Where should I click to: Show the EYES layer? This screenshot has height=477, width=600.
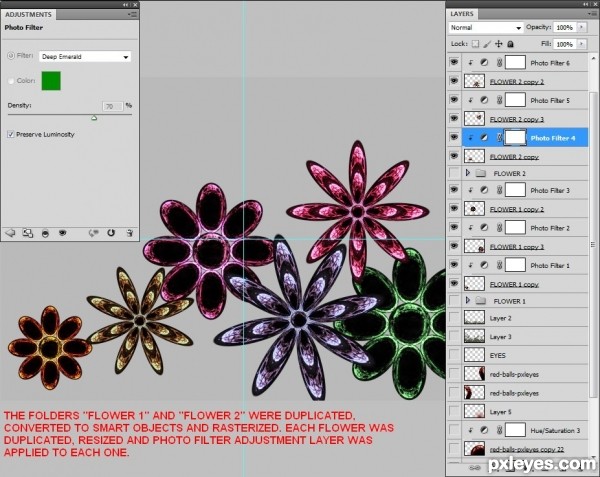454,355
